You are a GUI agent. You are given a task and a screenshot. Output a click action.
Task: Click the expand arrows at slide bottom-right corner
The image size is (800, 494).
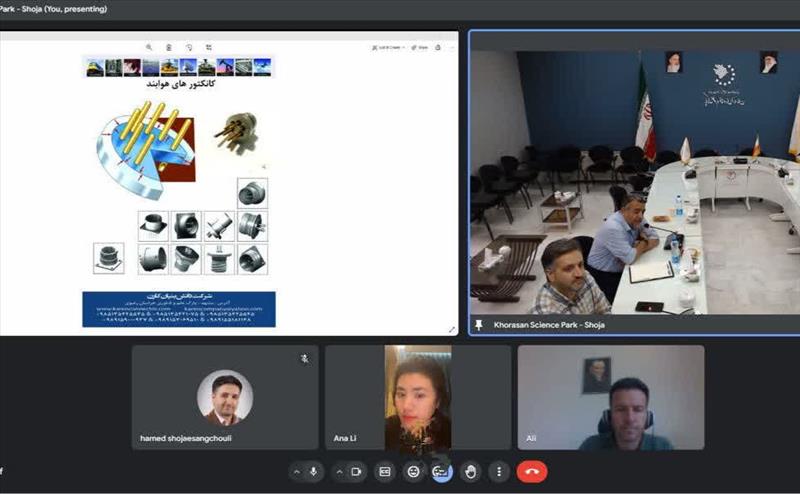tap(452, 329)
